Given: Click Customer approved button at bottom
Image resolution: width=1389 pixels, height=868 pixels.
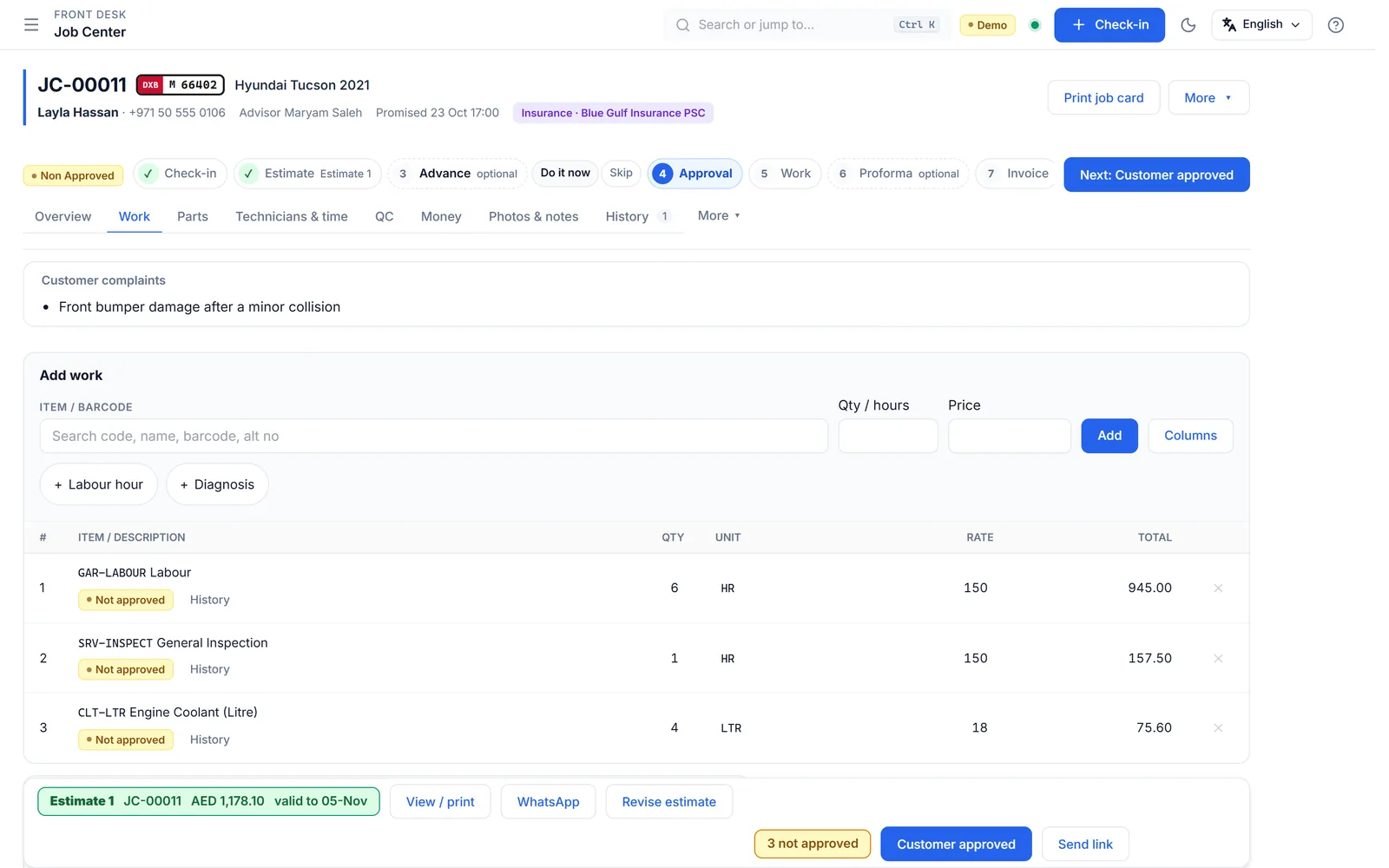Looking at the screenshot, I should pyautogui.click(x=956, y=844).
